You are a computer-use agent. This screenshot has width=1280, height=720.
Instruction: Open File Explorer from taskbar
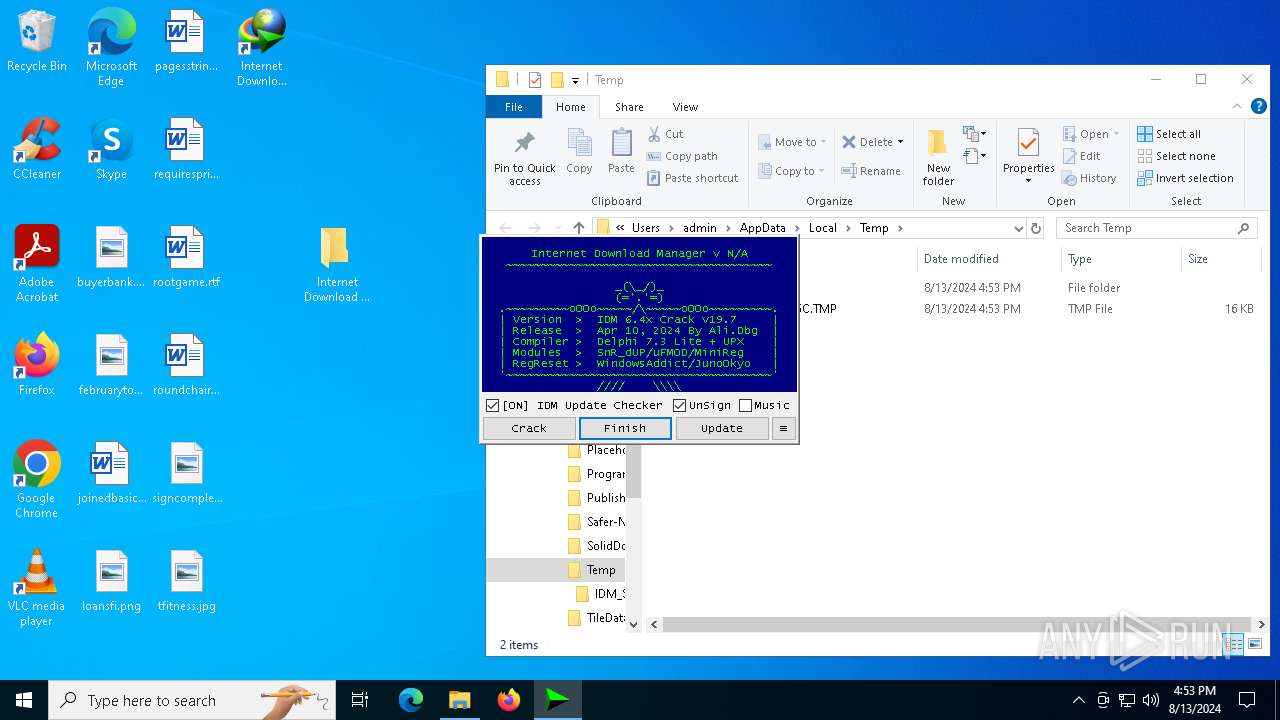click(x=459, y=700)
